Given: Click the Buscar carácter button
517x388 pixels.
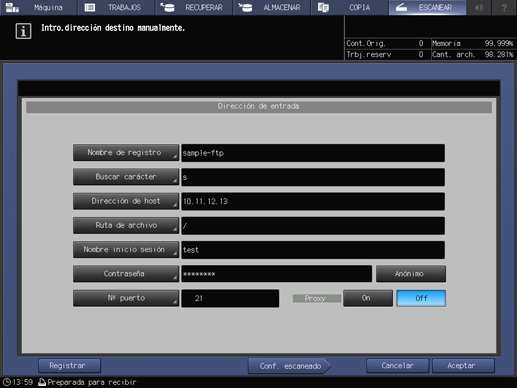Looking at the screenshot, I should [x=126, y=177].
